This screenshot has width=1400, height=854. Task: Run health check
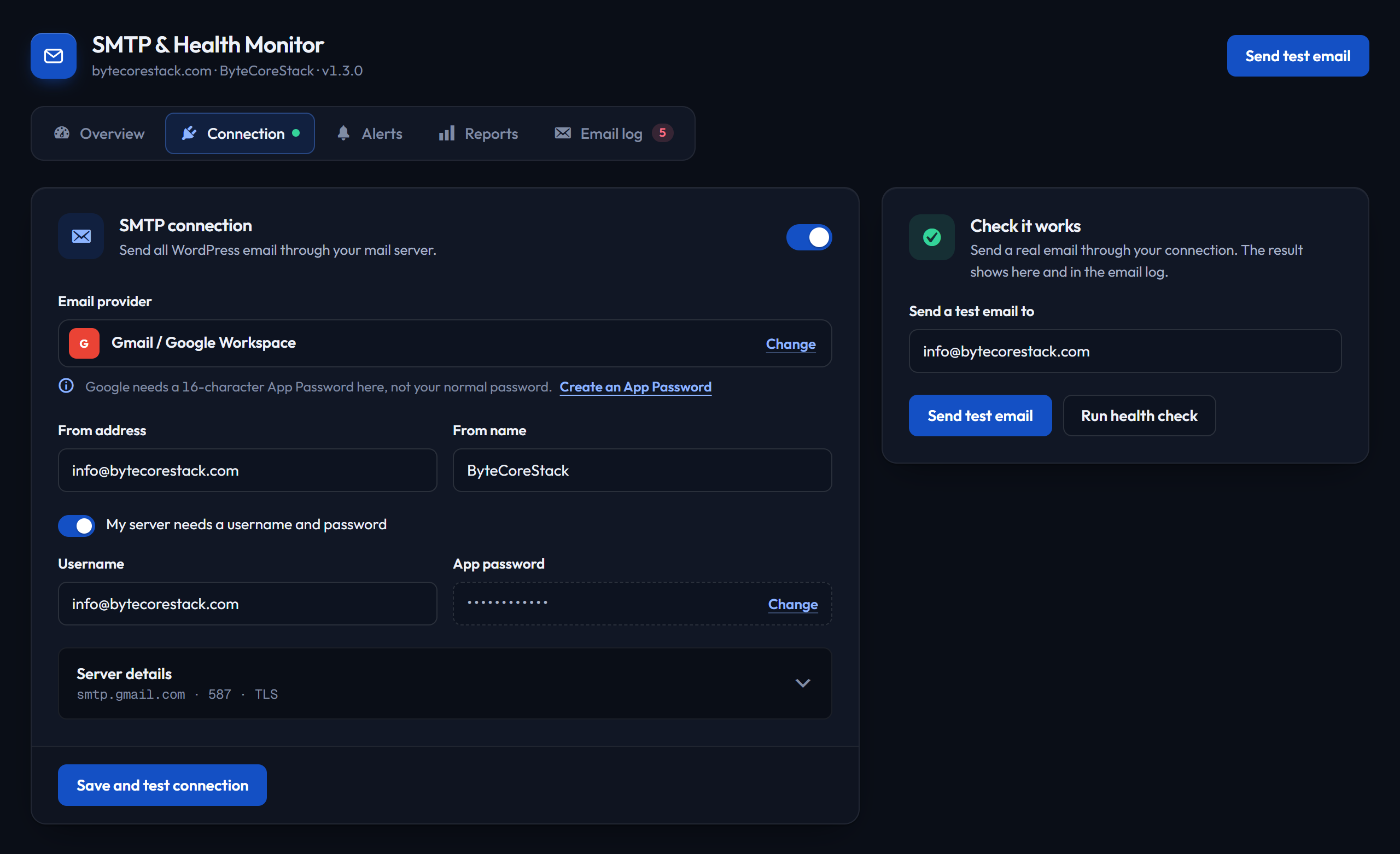coord(1139,416)
